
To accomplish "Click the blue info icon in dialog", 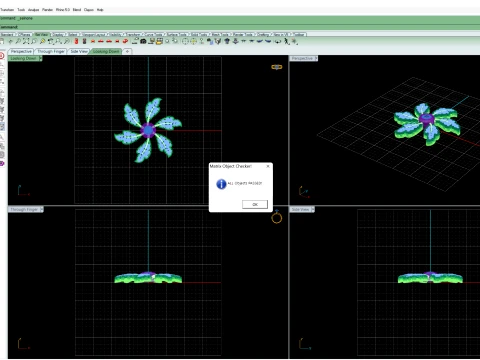I will (x=221, y=184).
